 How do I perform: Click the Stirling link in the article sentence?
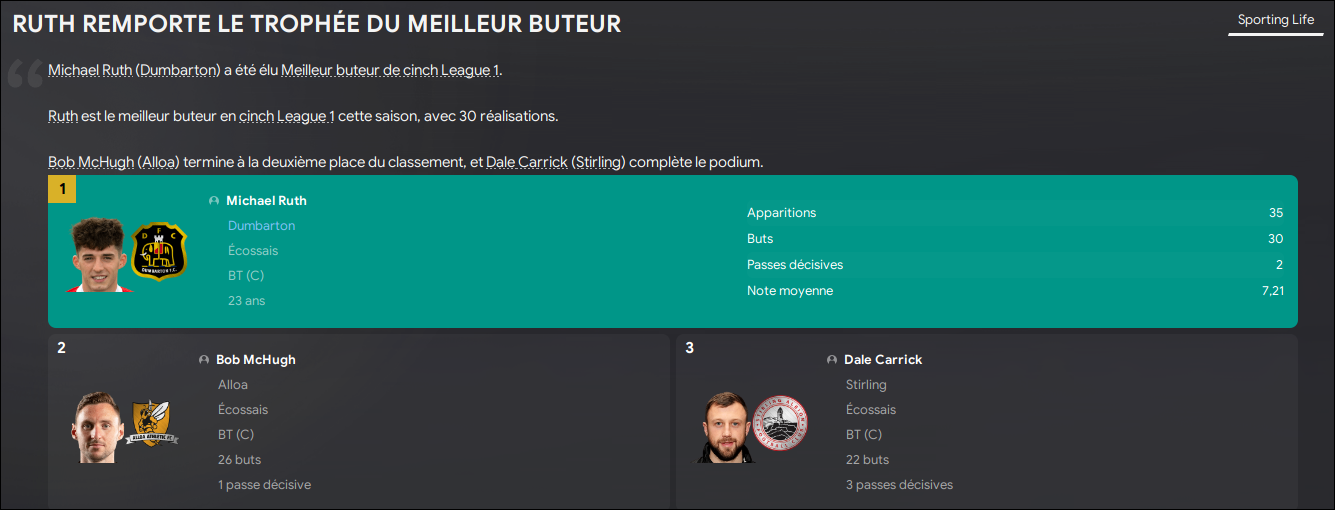click(x=598, y=162)
